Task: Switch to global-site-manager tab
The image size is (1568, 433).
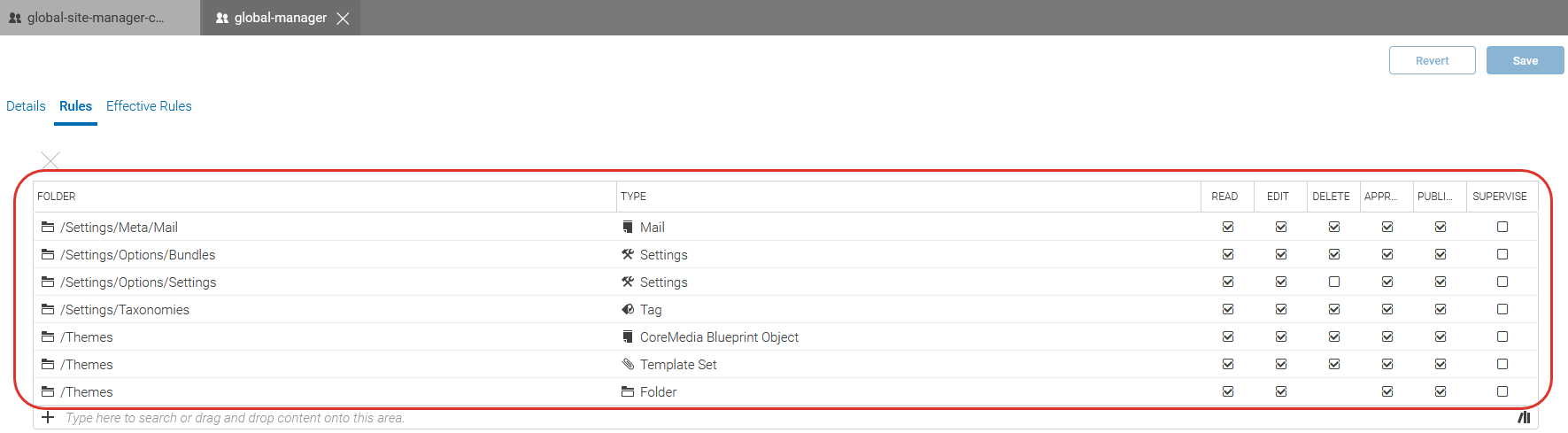Action: pyautogui.click(x=95, y=18)
